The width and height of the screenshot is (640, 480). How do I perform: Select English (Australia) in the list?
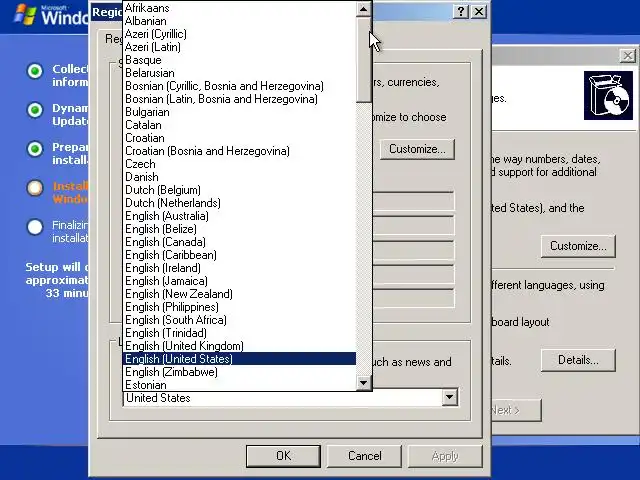point(239,216)
